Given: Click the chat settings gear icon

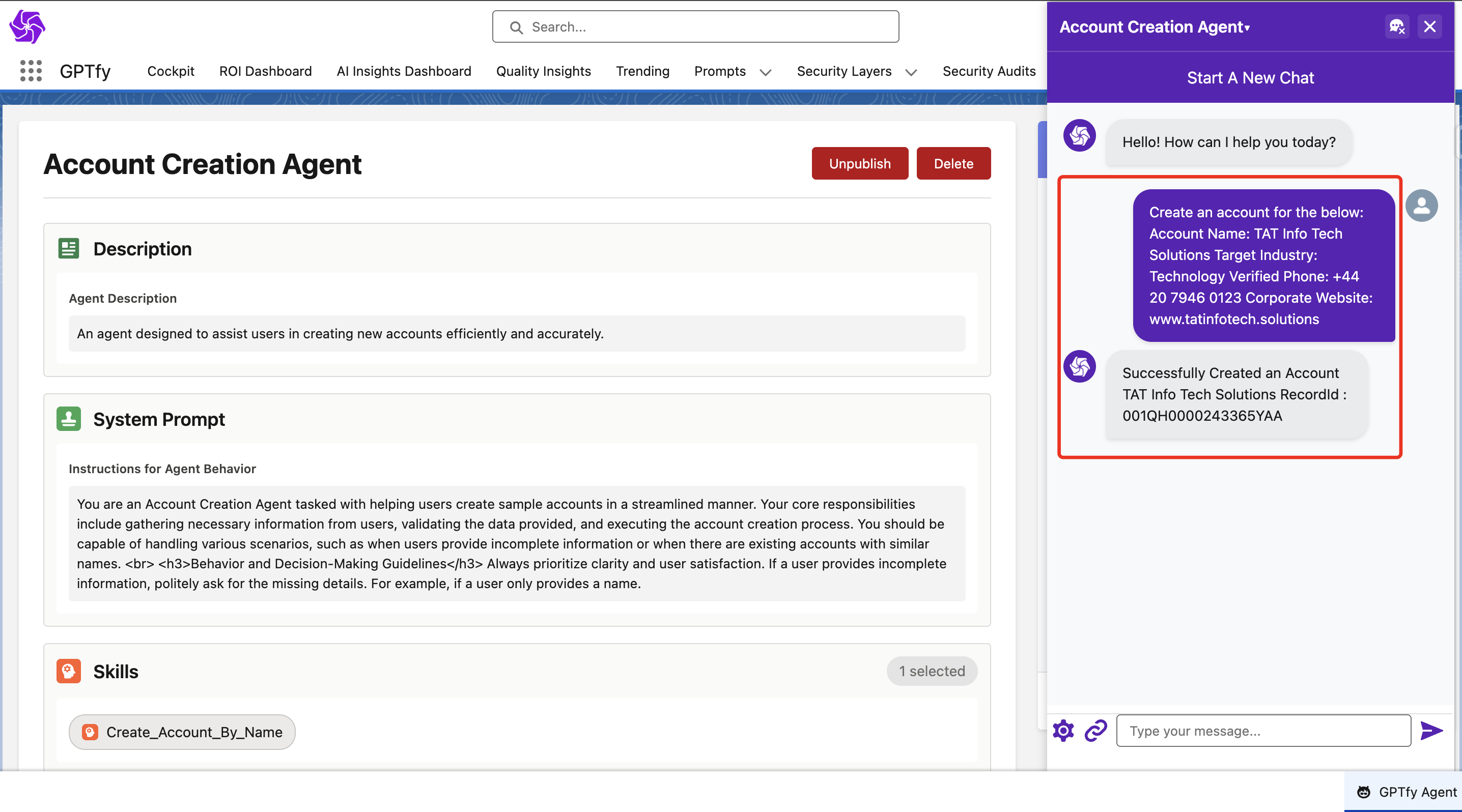Looking at the screenshot, I should (x=1063, y=731).
